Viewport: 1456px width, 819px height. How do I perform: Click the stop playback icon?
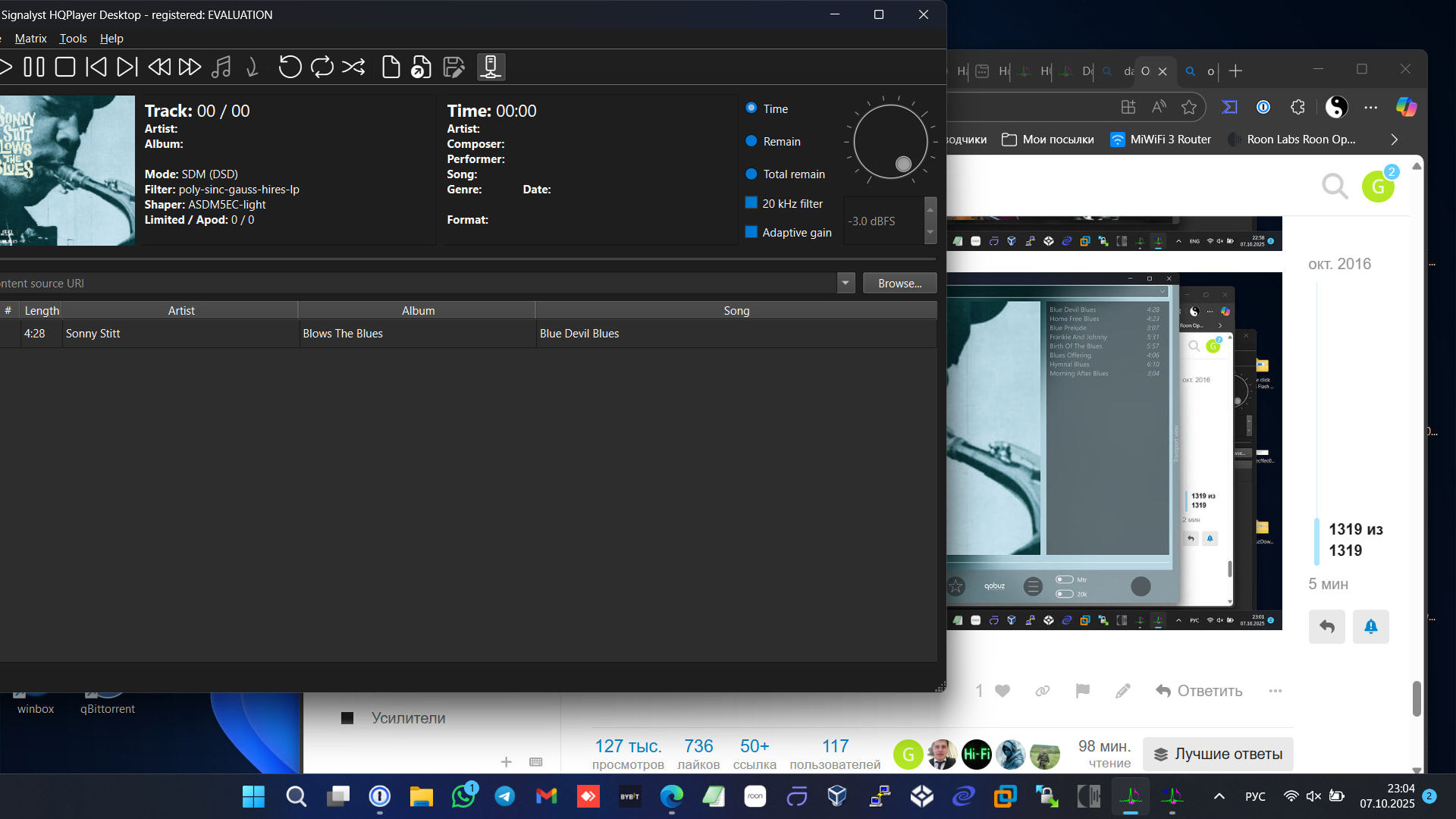click(x=65, y=67)
